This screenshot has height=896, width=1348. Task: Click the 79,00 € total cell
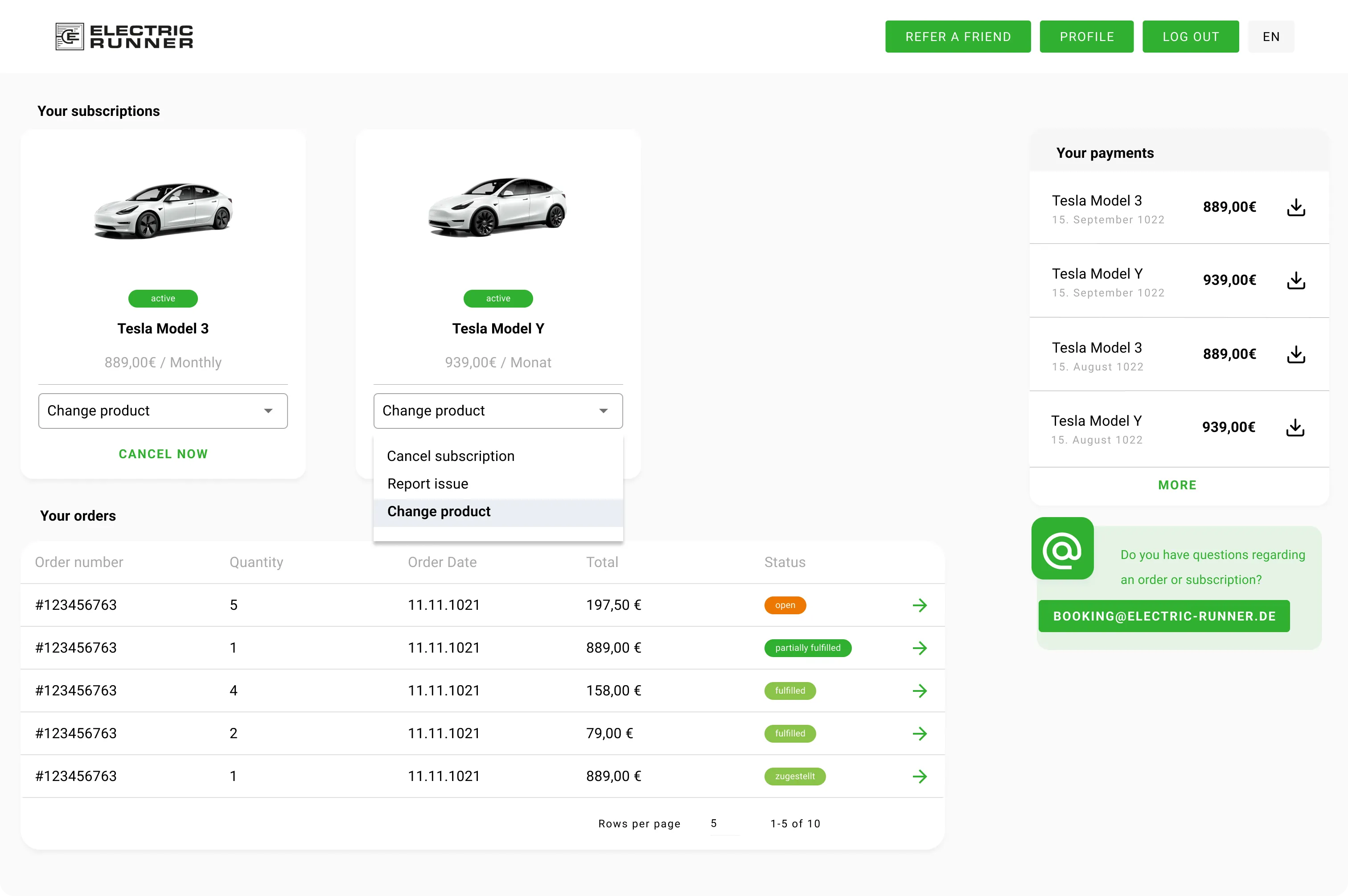pyautogui.click(x=609, y=734)
